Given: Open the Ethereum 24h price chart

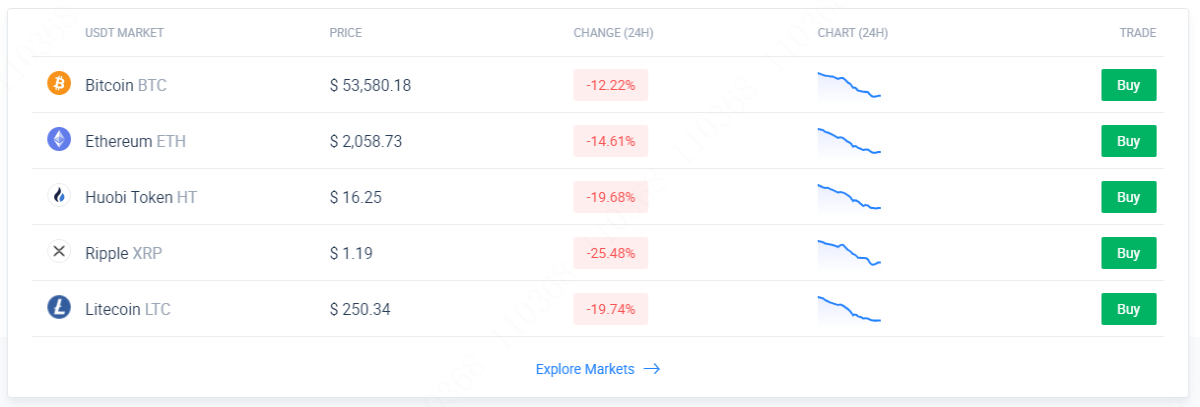Looking at the screenshot, I should point(849,141).
